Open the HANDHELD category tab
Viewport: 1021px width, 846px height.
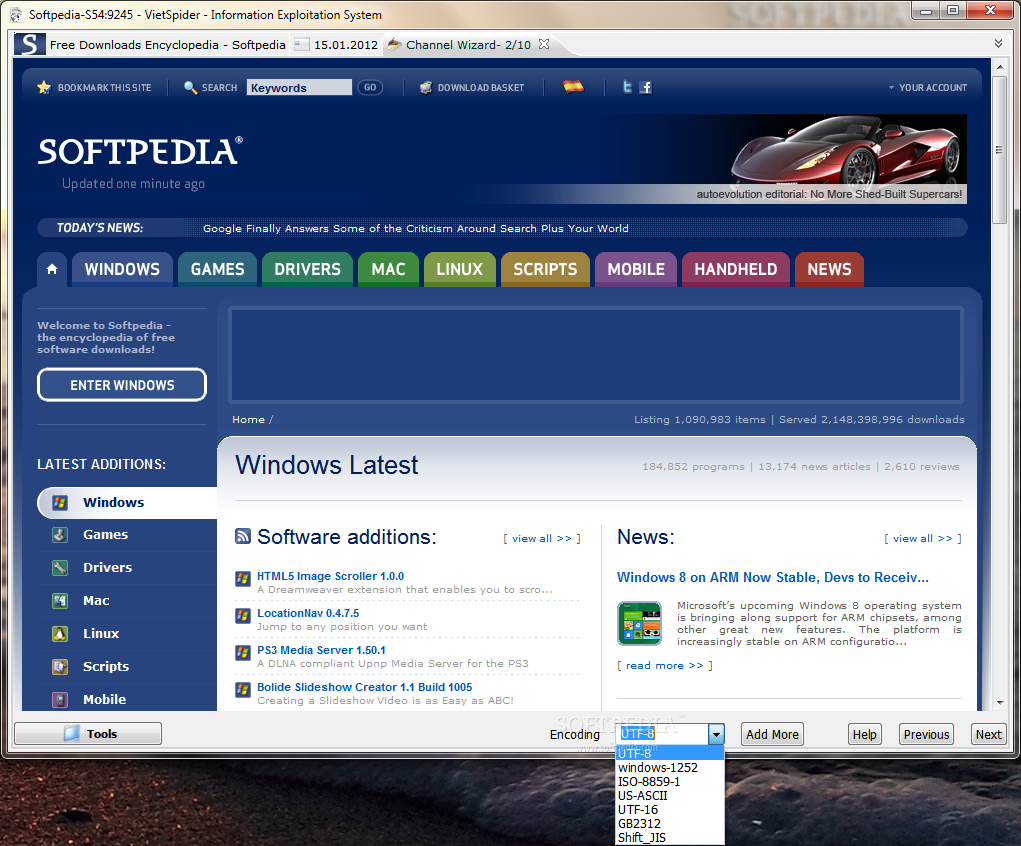tap(736, 269)
